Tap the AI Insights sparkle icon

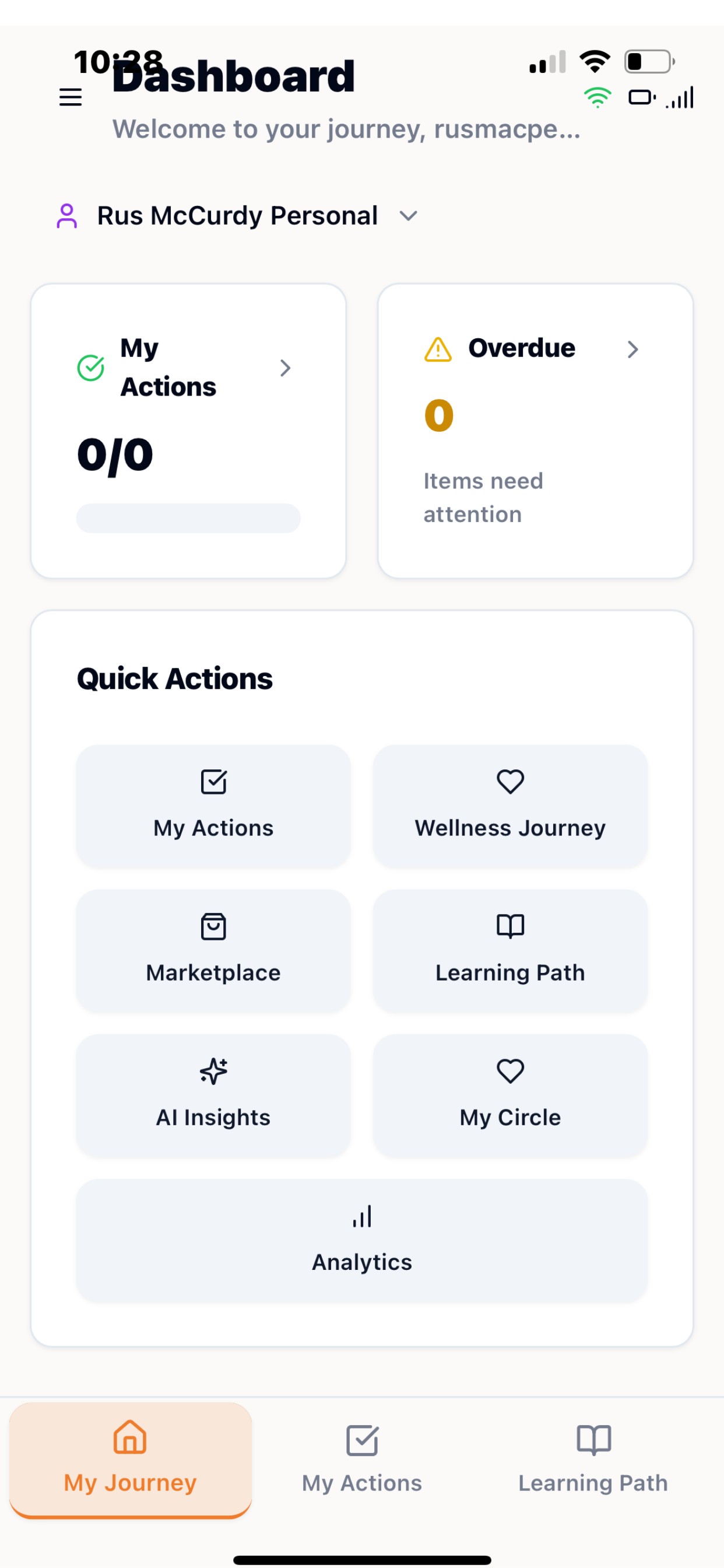point(213,1070)
